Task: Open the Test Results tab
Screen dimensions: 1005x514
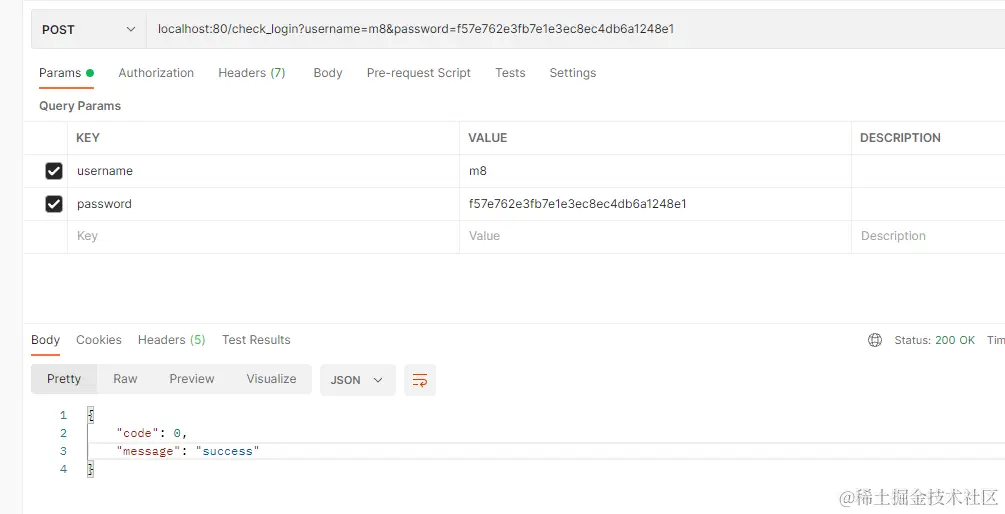Action: click(x=256, y=340)
